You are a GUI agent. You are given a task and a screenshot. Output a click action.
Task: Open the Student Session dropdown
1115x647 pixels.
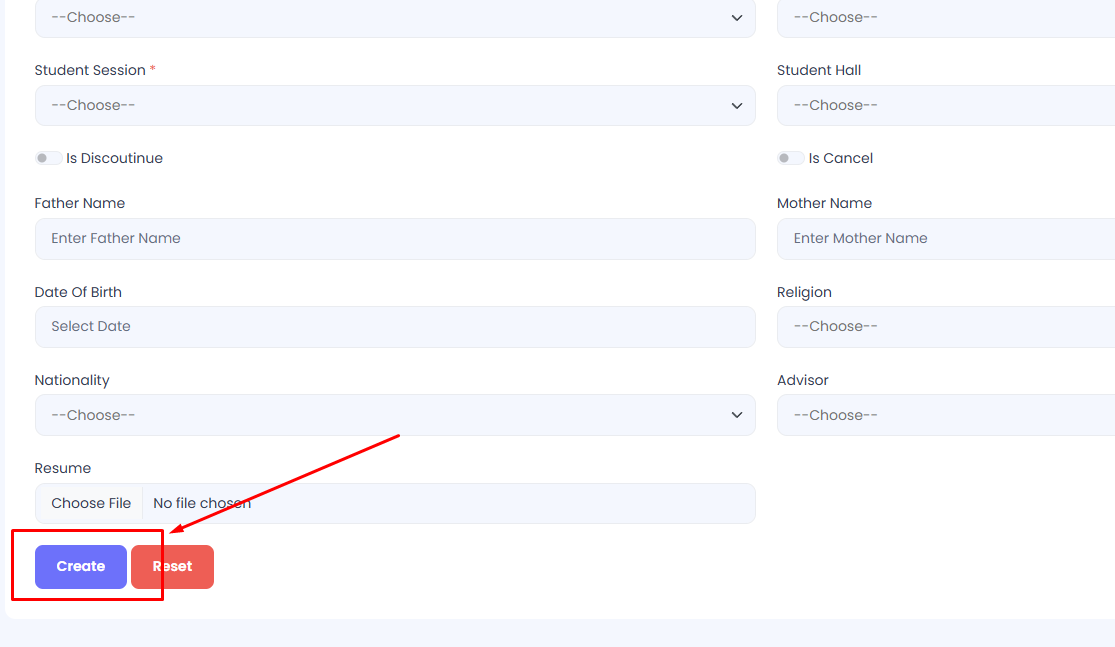[394, 106]
